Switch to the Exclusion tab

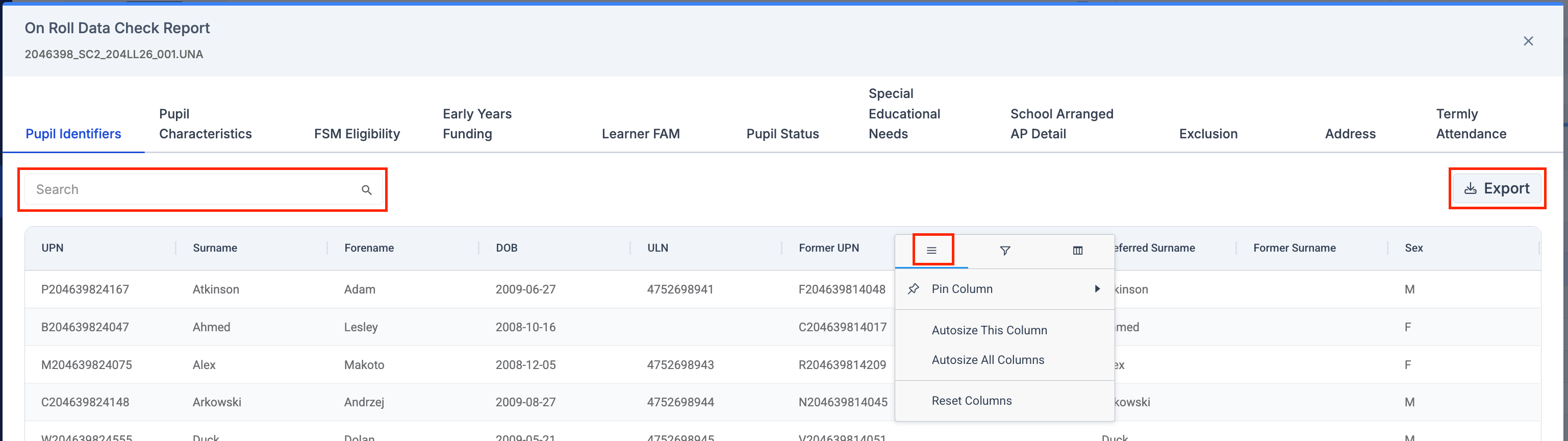coord(1208,134)
